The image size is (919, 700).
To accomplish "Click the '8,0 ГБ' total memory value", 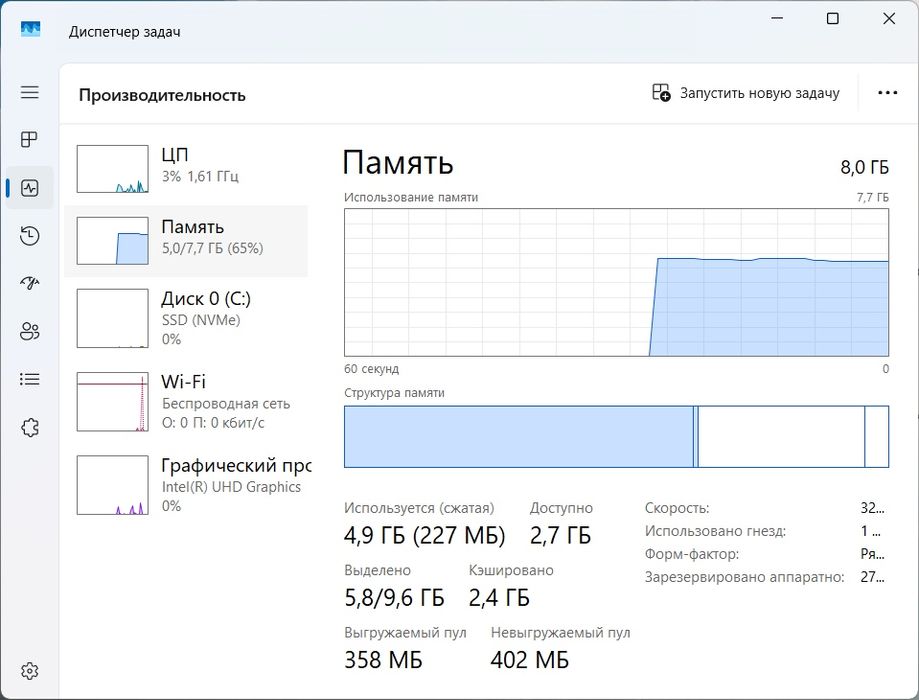I will coord(864,167).
